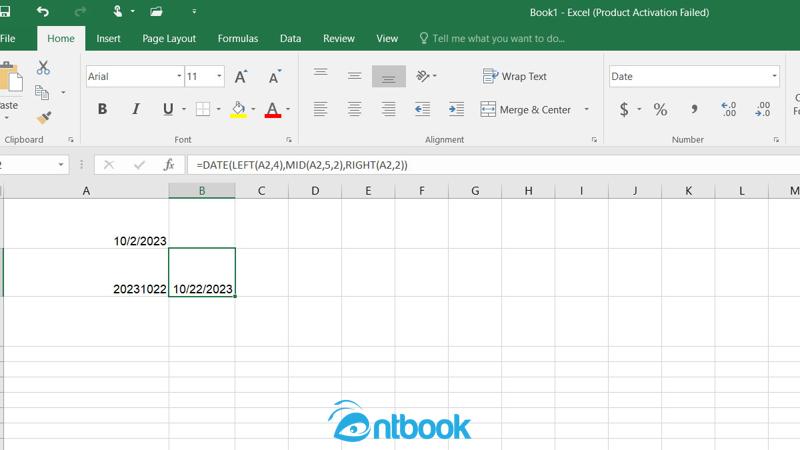Align text right
This screenshot has height=450, width=800.
click(x=389, y=109)
